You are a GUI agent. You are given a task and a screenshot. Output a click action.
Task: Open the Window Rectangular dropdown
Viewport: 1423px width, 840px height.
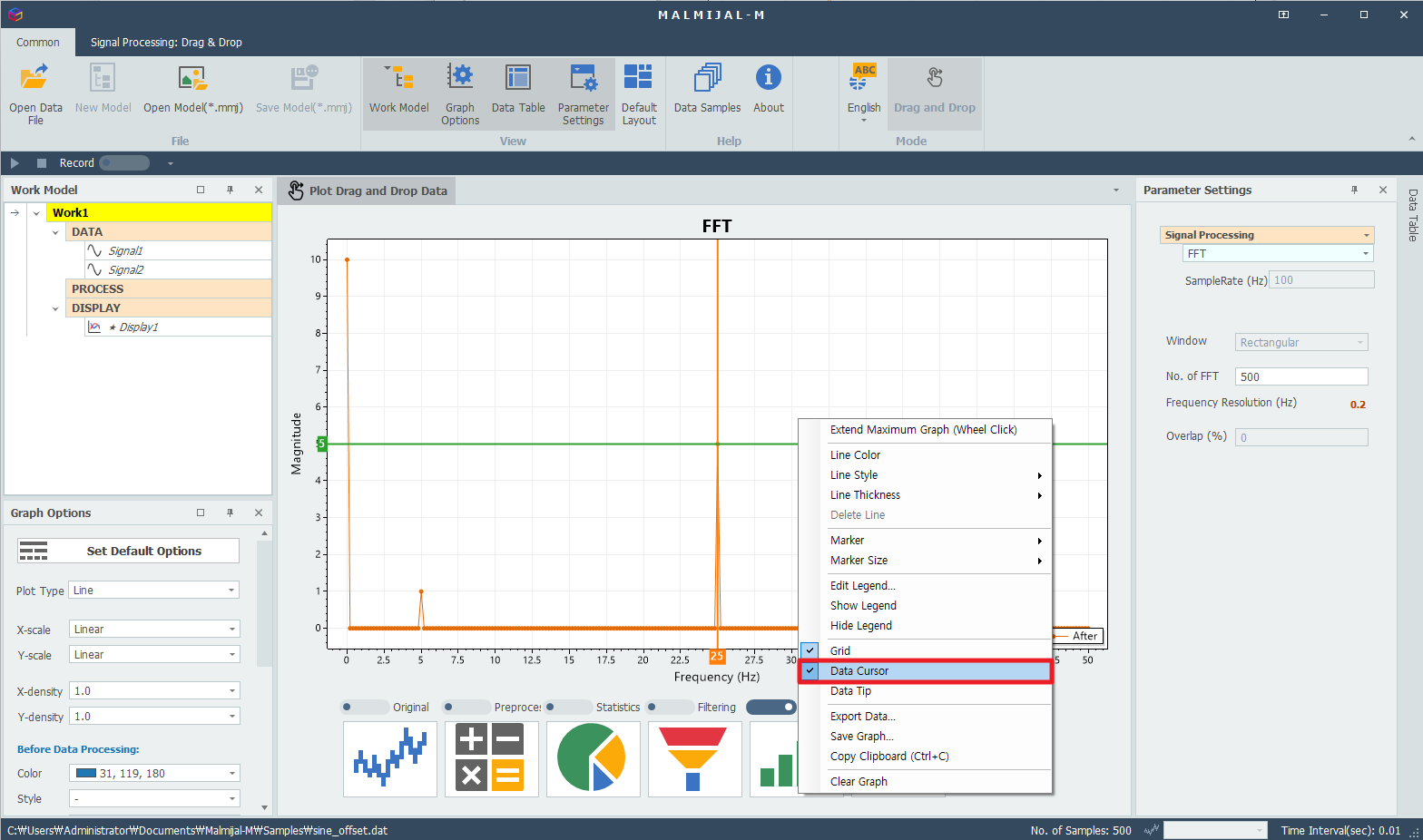click(1301, 342)
